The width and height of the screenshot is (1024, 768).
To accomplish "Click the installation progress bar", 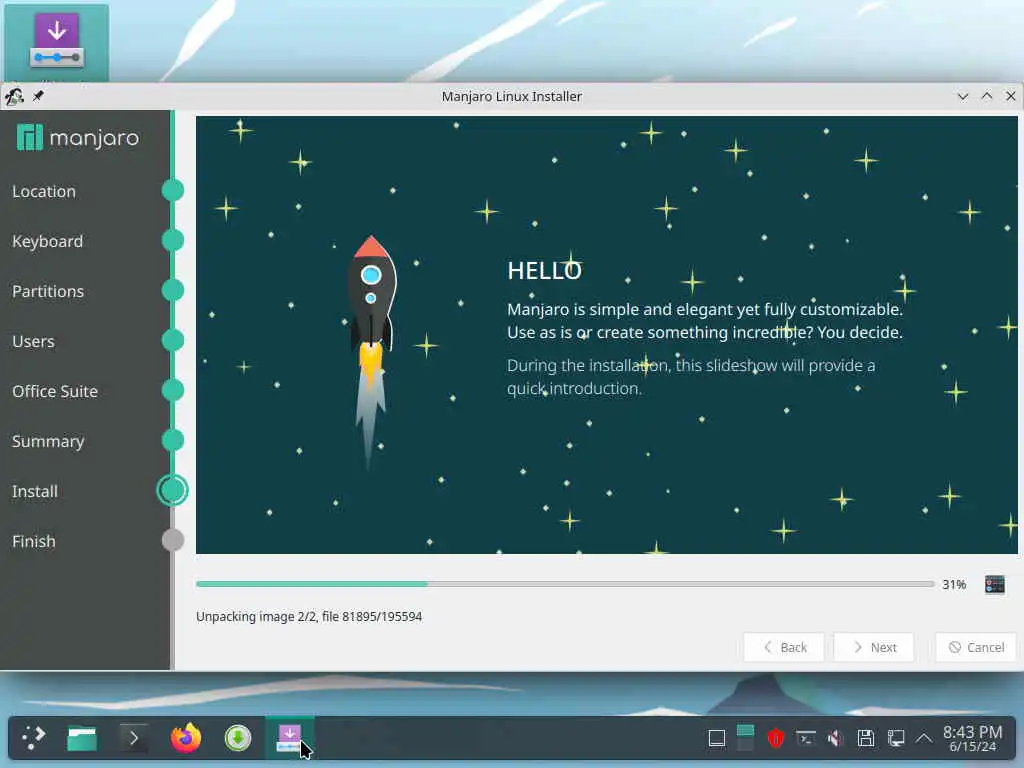I will coord(565,584).
